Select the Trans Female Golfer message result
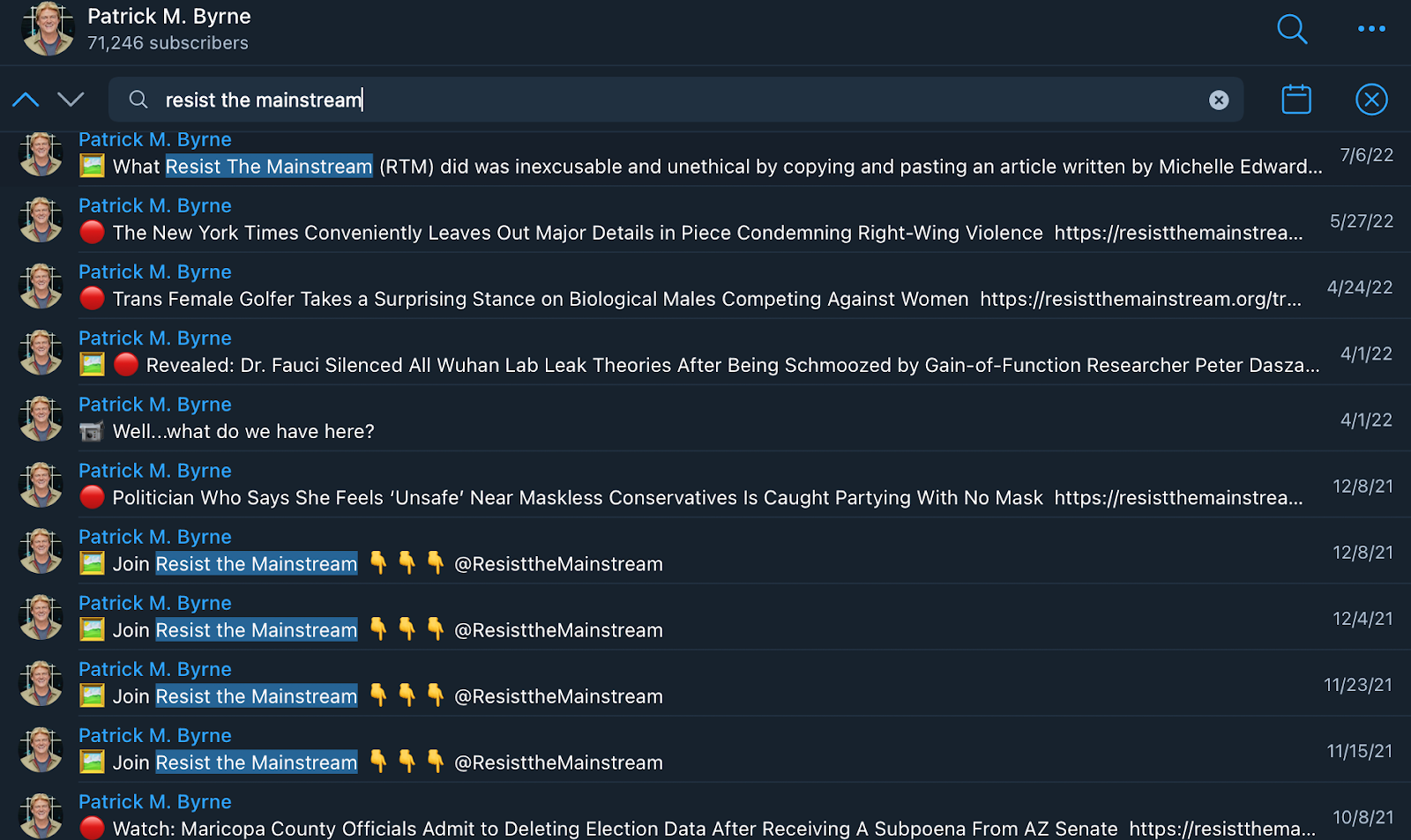This screenshot has width=1411, height=840. pyautogui.click(x=705, y=286)
